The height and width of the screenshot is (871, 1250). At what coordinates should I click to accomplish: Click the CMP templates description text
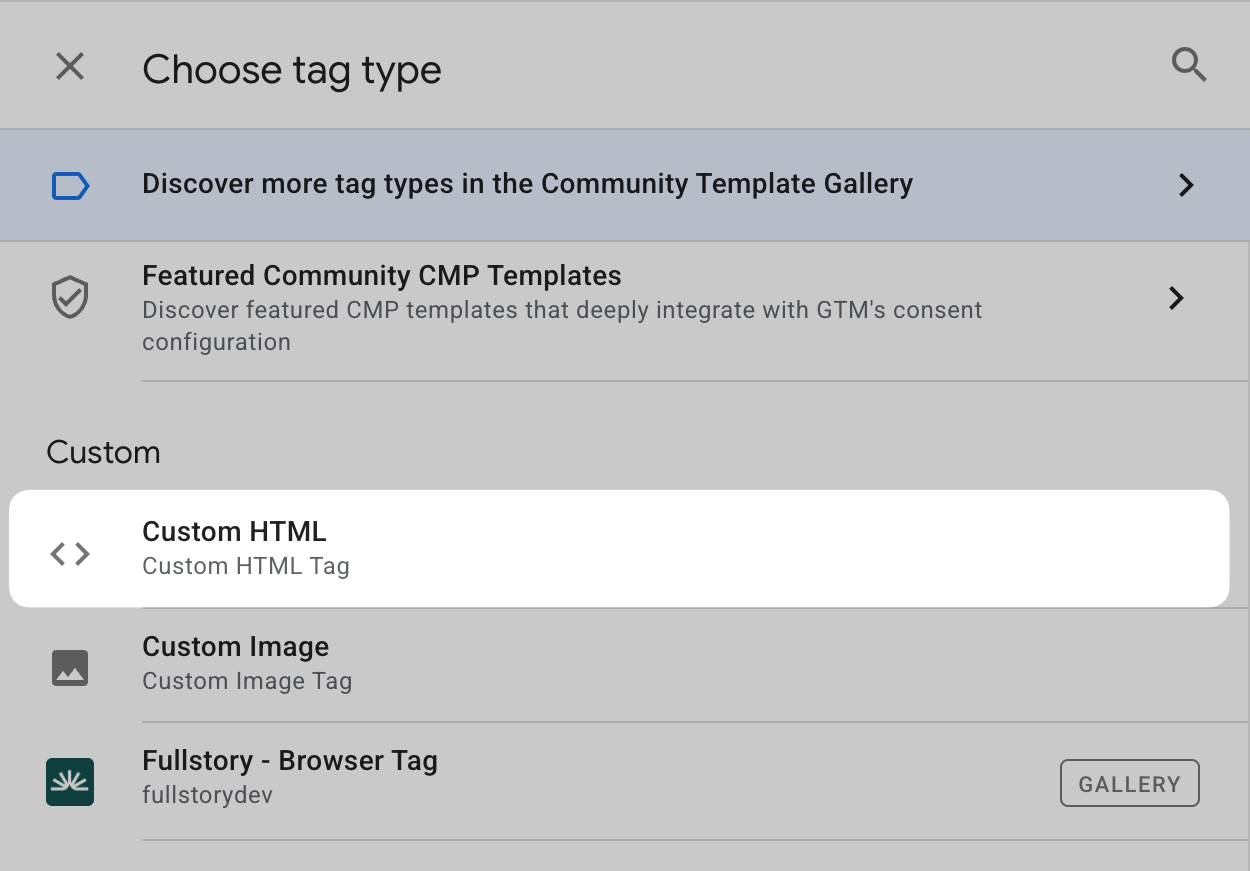[562, 326]
